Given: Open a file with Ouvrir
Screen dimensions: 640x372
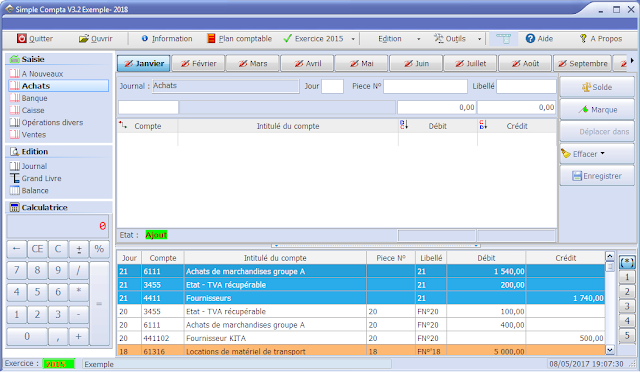Looking at the screenshot, I should click(96, 39).
